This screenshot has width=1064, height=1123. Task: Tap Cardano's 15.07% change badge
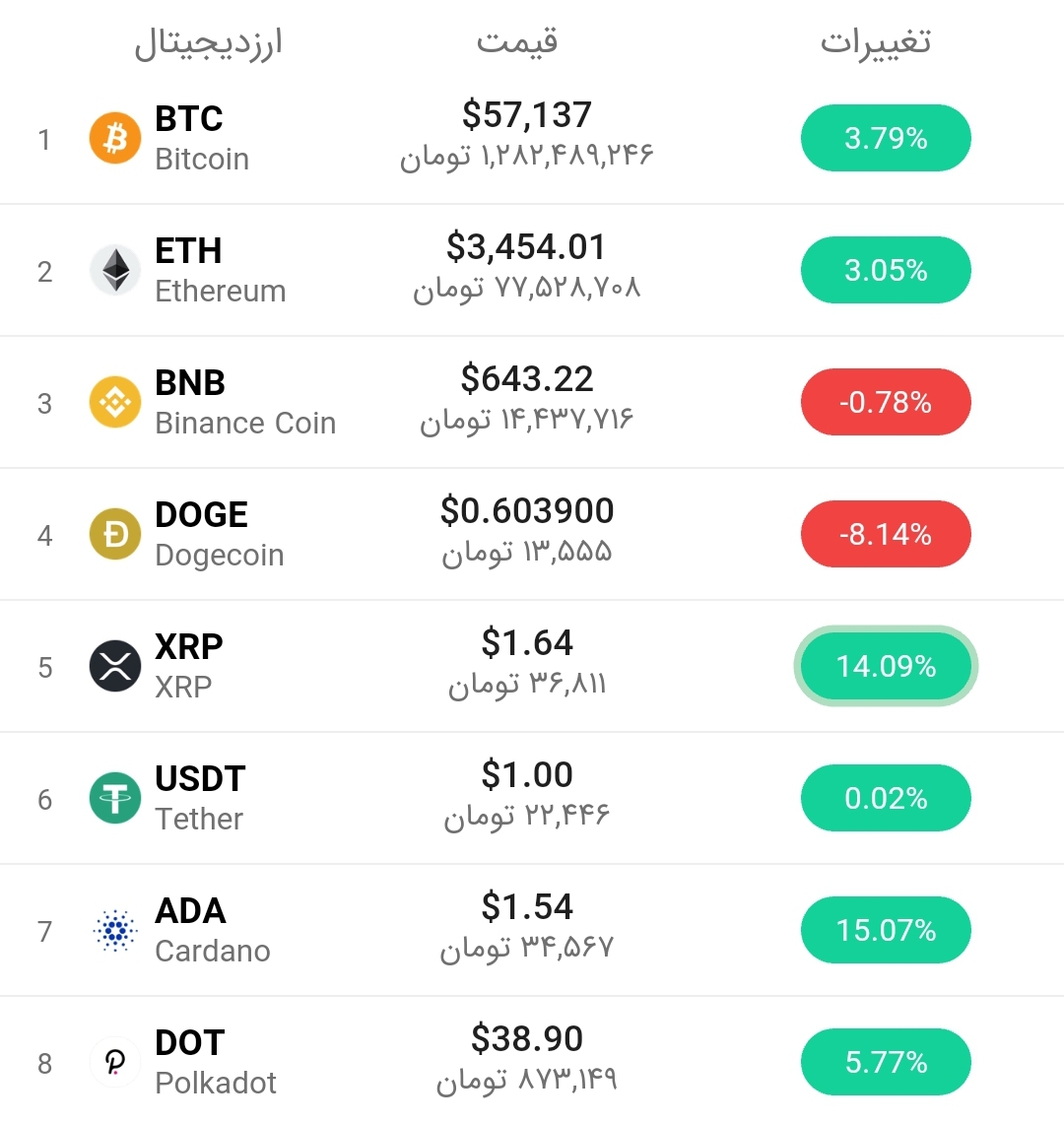886,930
